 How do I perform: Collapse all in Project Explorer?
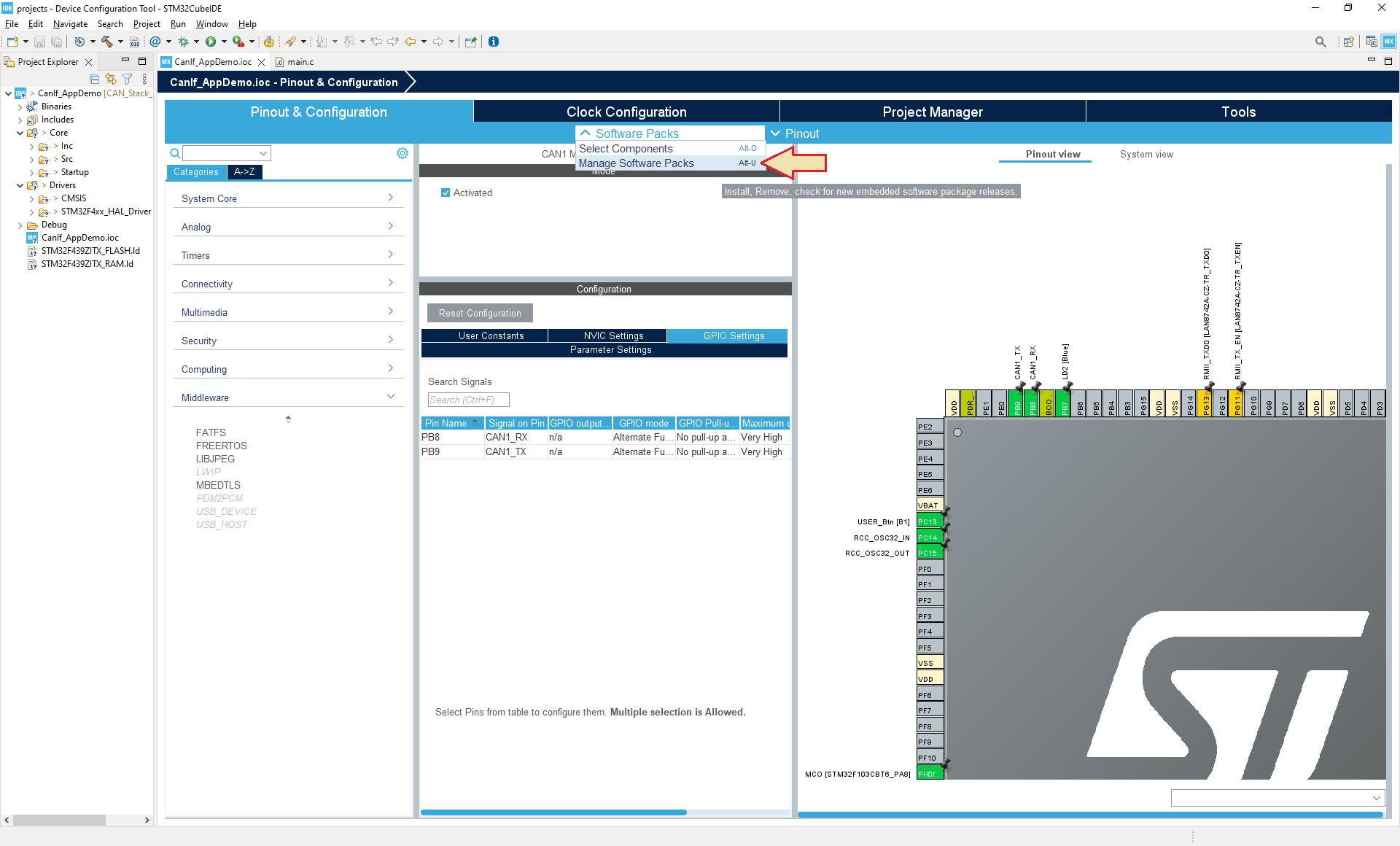[95, 79]
